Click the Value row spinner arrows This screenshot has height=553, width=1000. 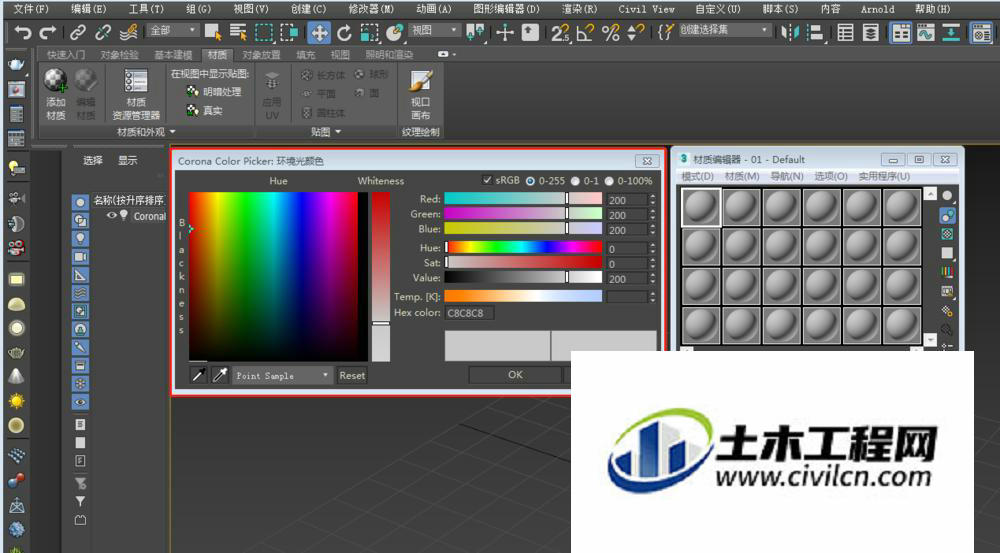coord(652,279)
